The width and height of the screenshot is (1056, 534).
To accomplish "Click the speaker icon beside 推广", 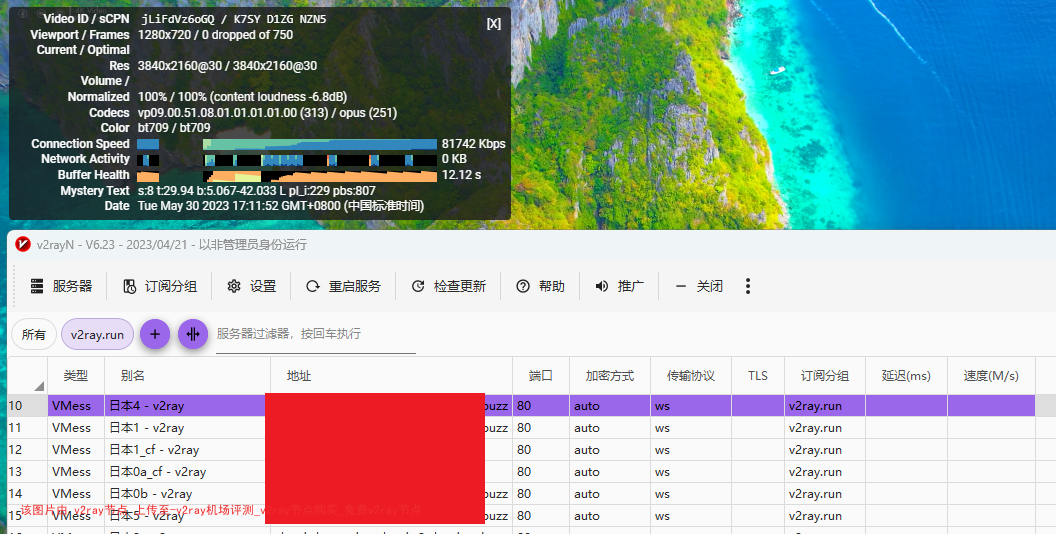I will pos(601,286).
